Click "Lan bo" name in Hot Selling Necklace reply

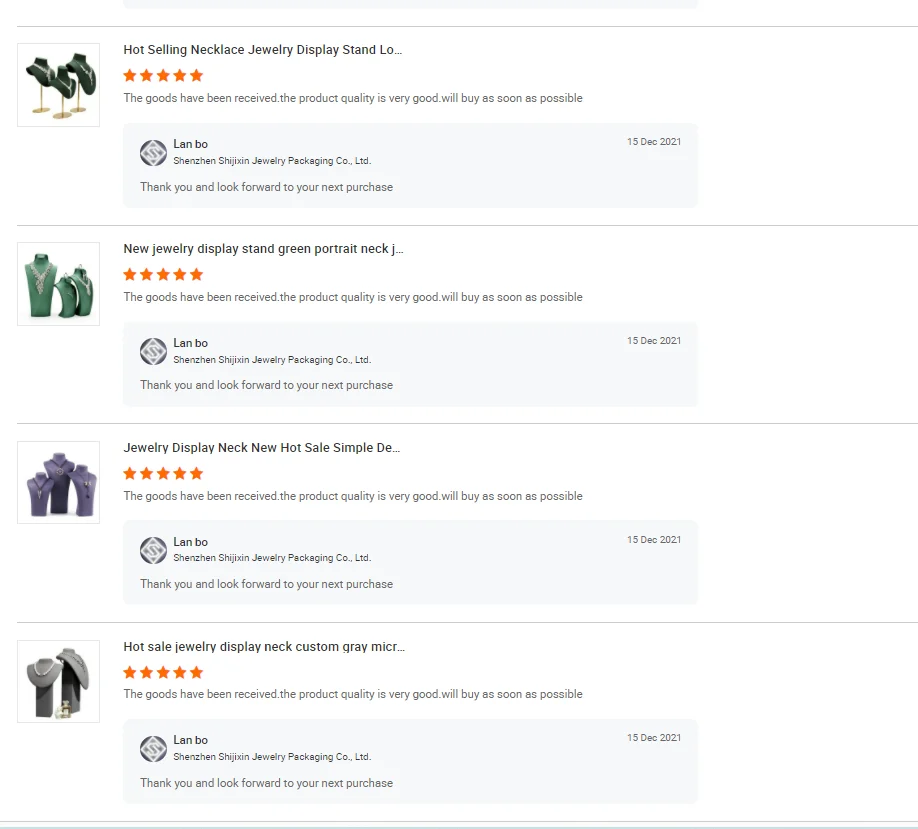click(190, 144)
